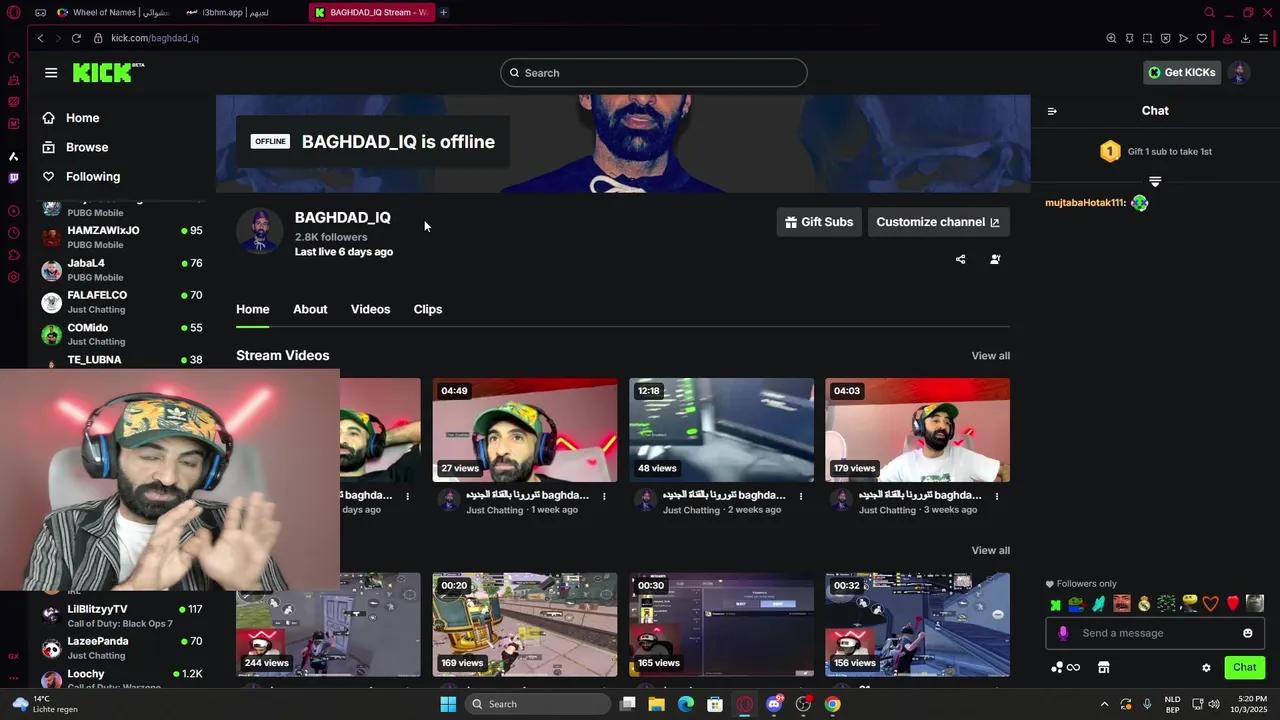Viewport: 1280px width, 720px height.
Task: Open Windows Start menu
Action: 448,704
